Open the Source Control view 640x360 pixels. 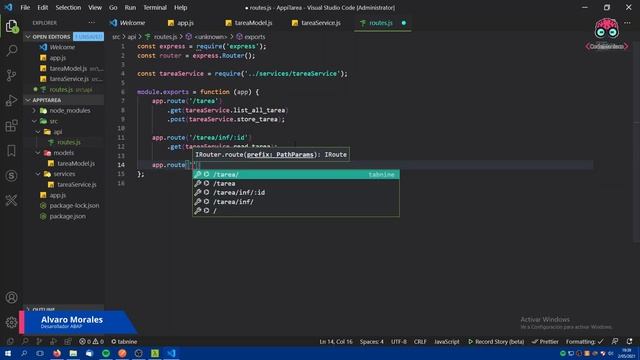point(11,76)
